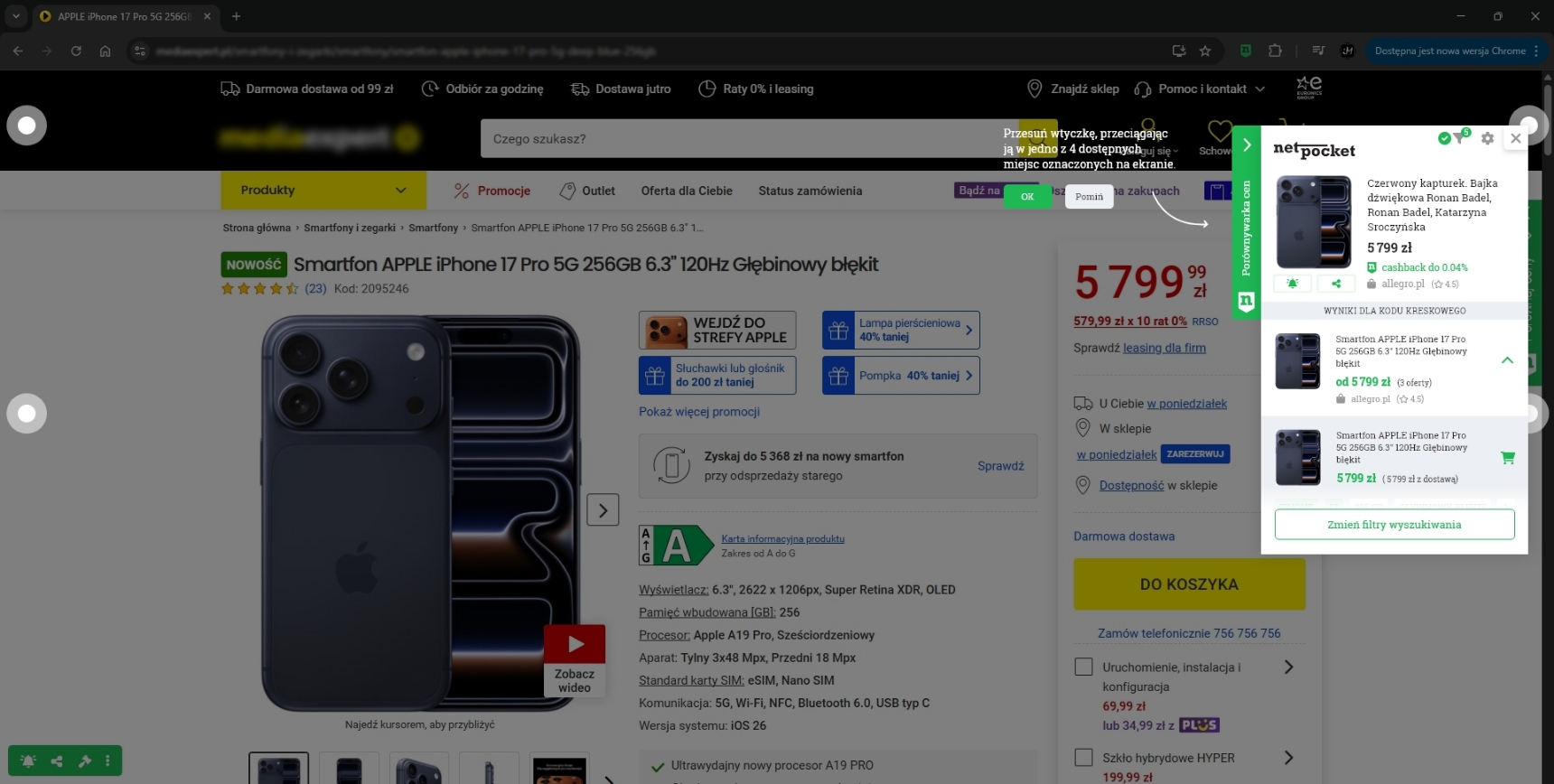Open three-dot menu in green floating toolbar
Image resolution: width=1554 pixels, height=784 pixels.
[108, 761]
